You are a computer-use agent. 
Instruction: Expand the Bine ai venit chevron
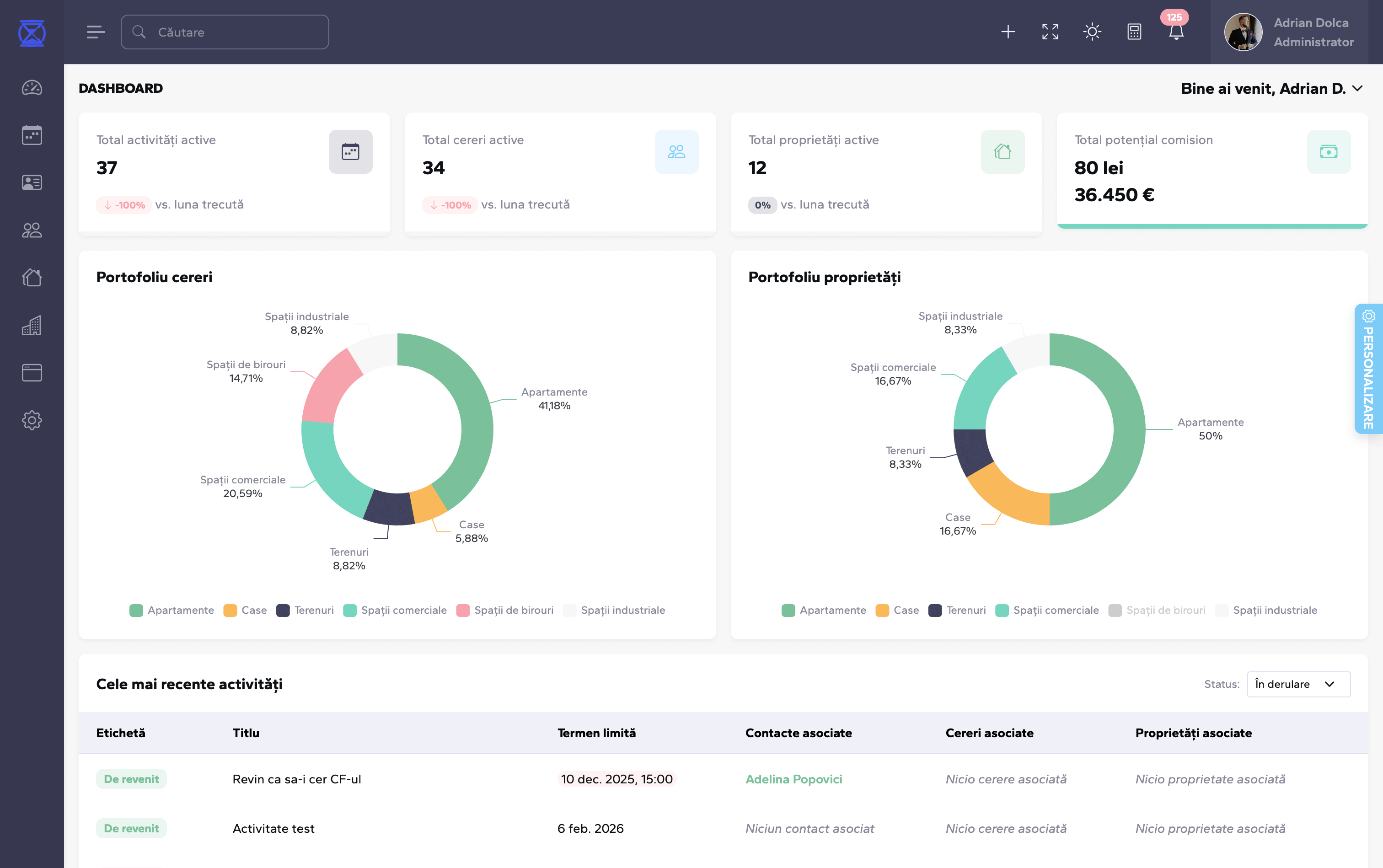click(x=1358, y=88)
